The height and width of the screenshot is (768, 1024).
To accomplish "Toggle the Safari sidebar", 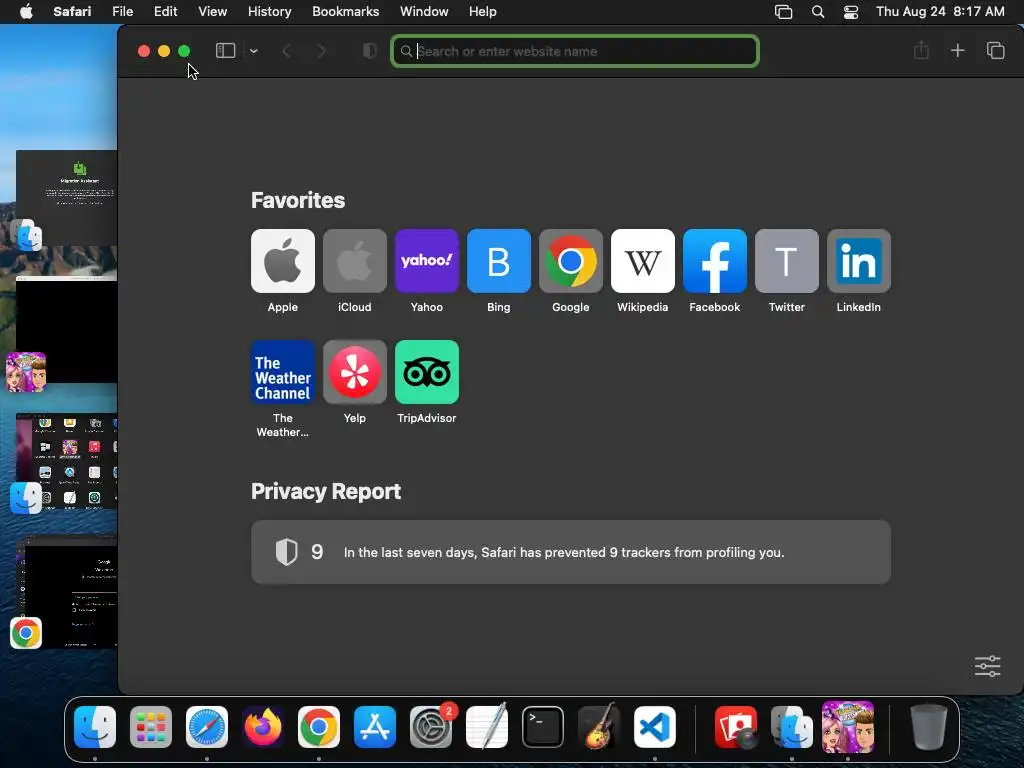I will point(225,51).
